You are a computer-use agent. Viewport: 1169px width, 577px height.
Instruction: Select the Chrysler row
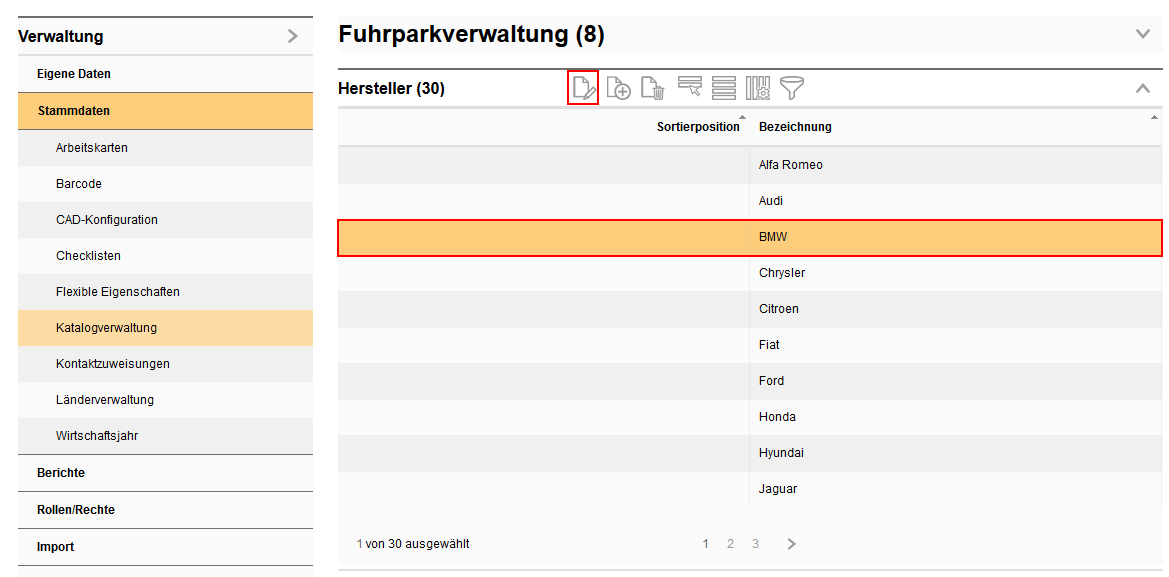[782, 273]
